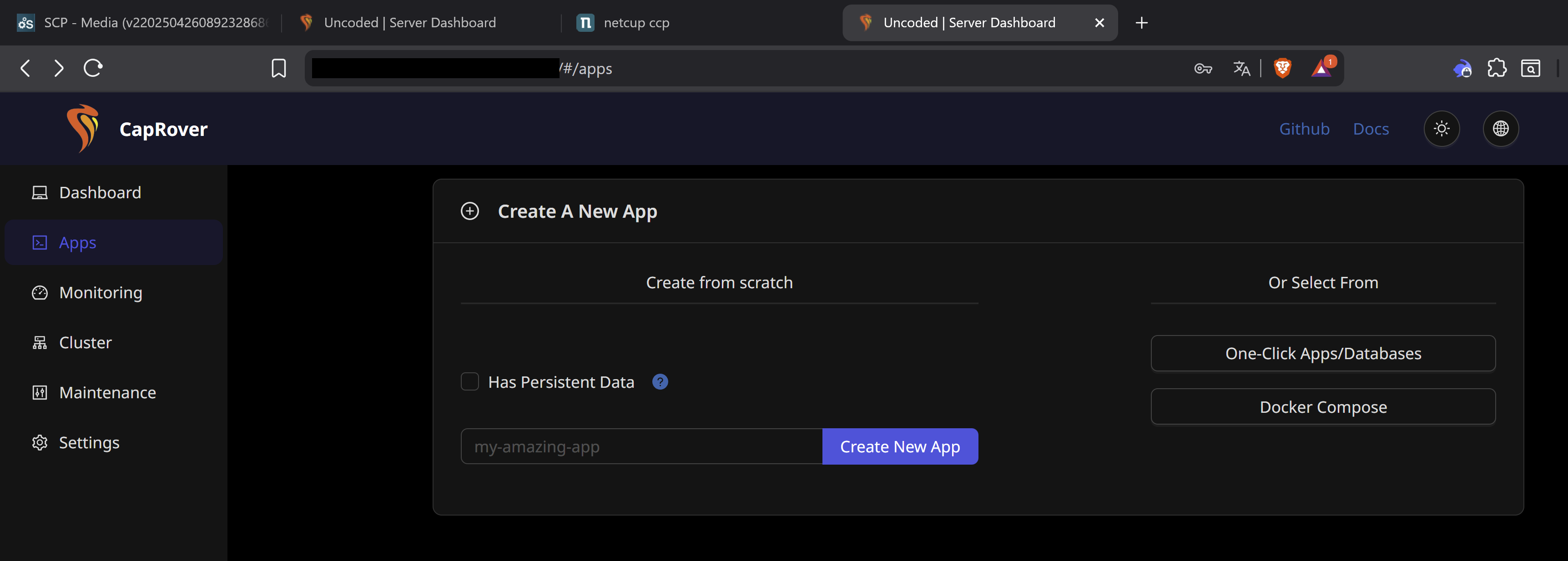Focus the my-amazing-app name field

641,446
